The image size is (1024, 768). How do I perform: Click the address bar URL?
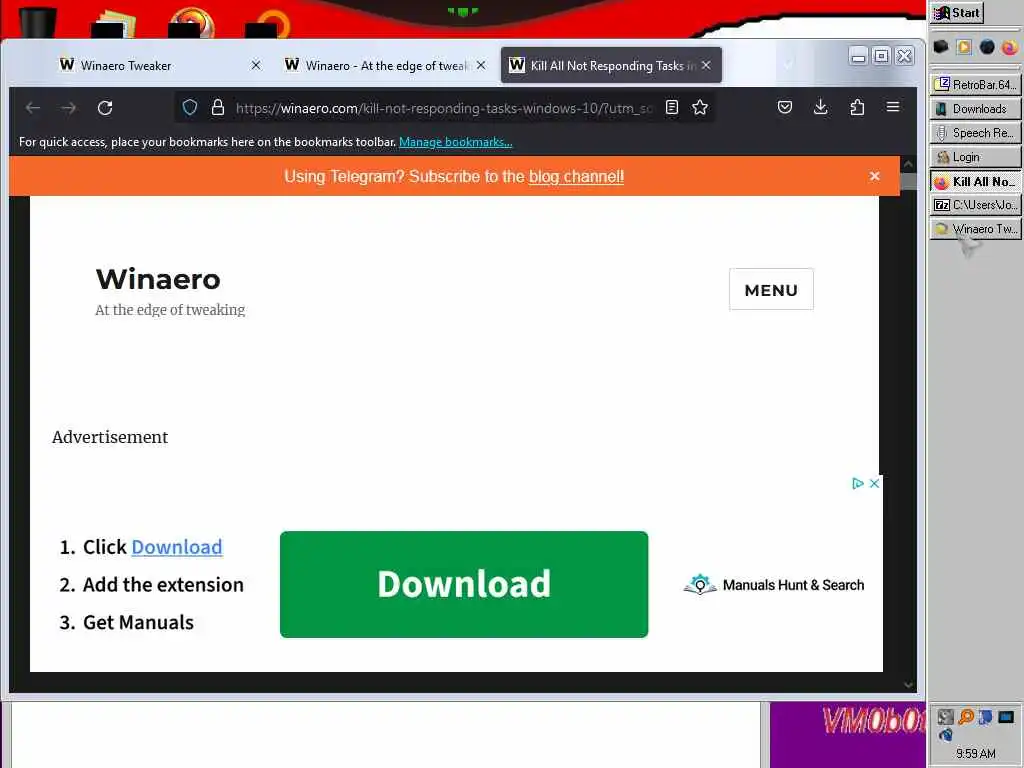[x=444, y=108]
